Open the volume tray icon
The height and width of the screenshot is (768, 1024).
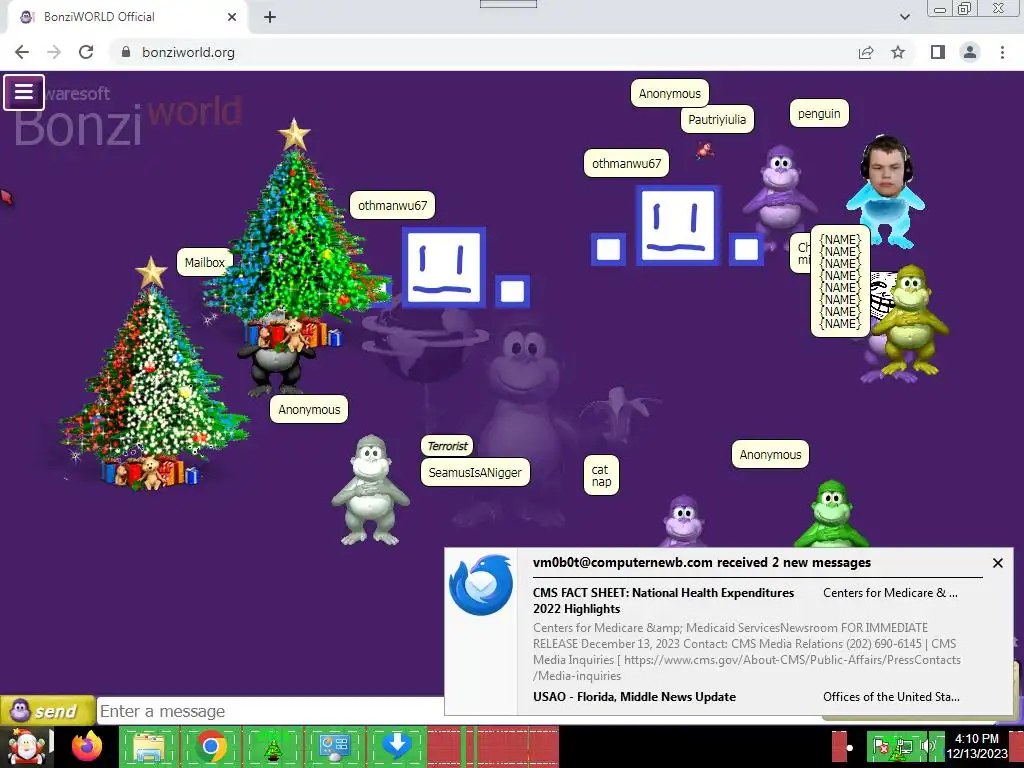click(x=926, y=746)
